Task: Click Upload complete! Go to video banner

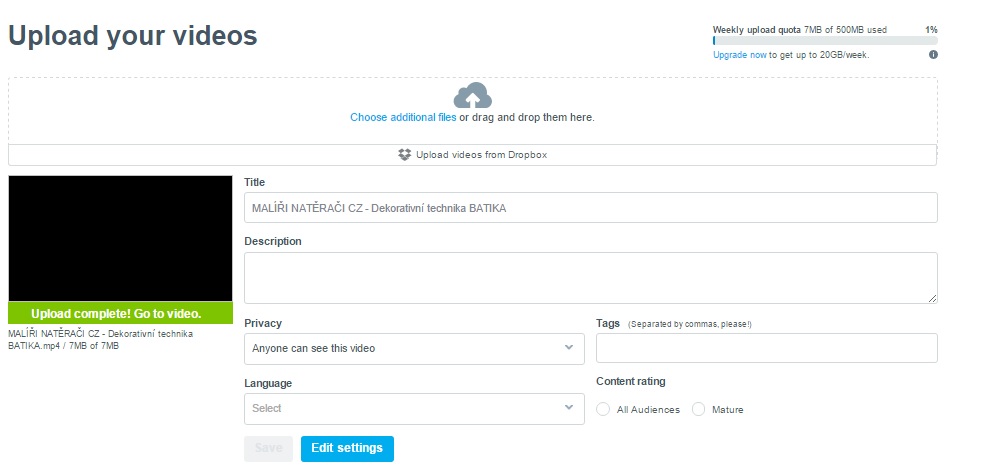Action: [x=120, y=313]
